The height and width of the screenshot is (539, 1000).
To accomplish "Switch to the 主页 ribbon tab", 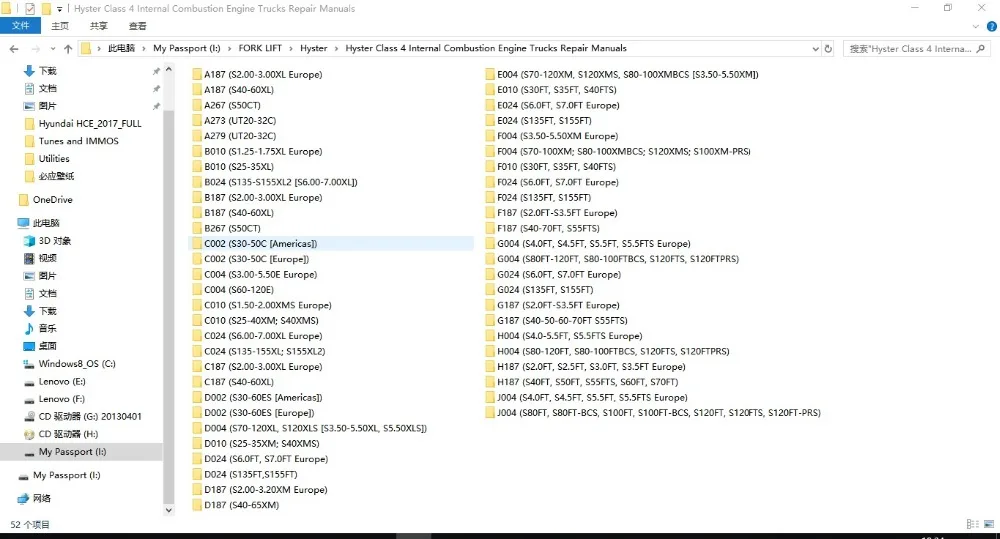I will pos(60,26).
